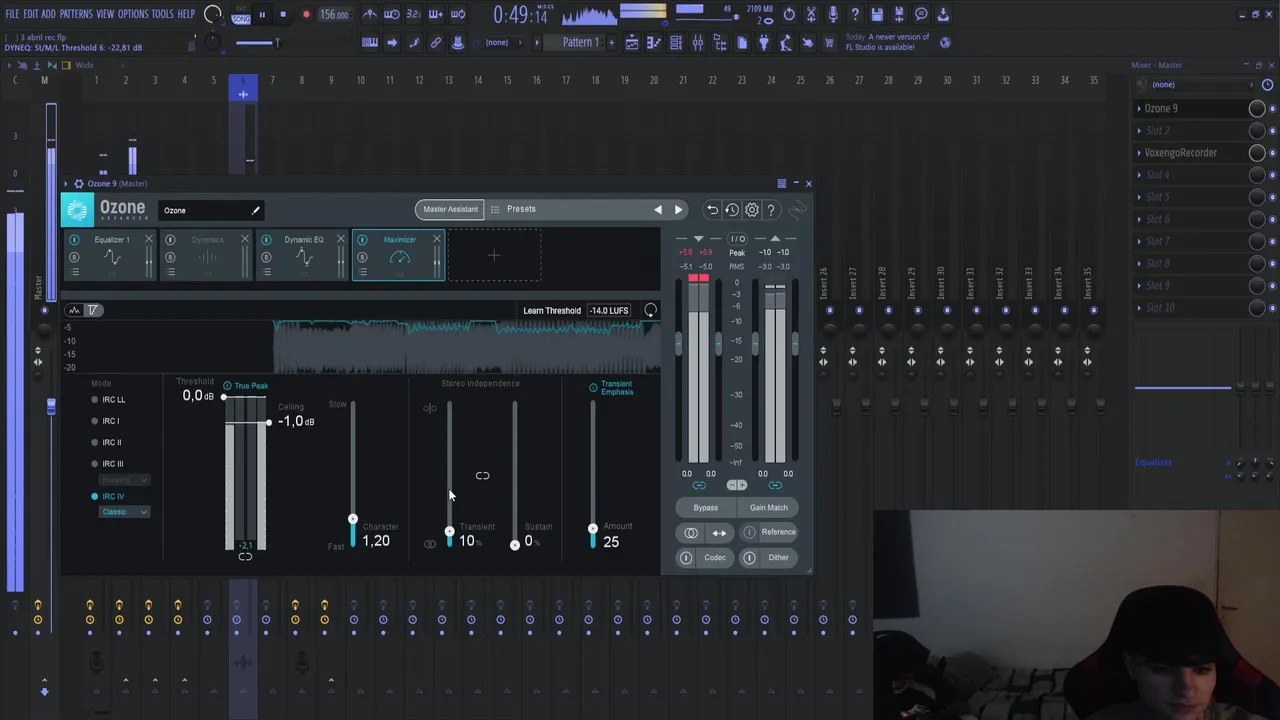Toggle Dither power button

749,558
